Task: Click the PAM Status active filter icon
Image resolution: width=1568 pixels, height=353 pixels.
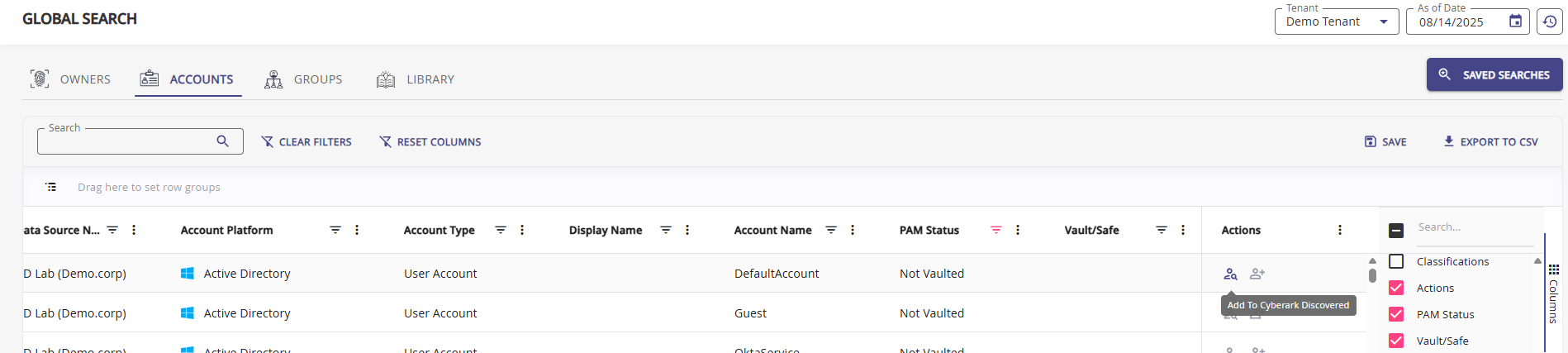Action: [x=995, y=230]
